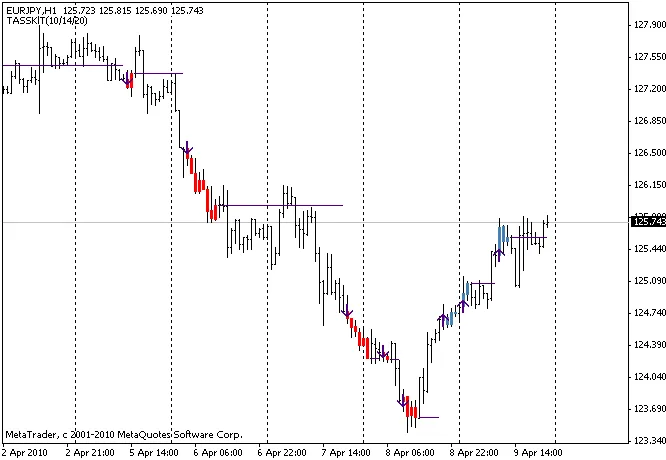Image resolution: width=666 pixels, height=460 pixels.
Task: Select the up arrow below the tallest blue candles
Action: 499,253
